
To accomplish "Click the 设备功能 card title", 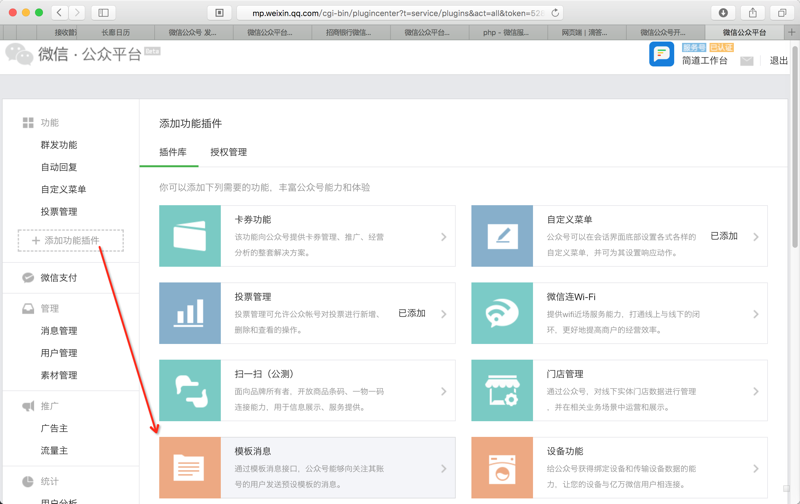I will [x=565, y=451].
